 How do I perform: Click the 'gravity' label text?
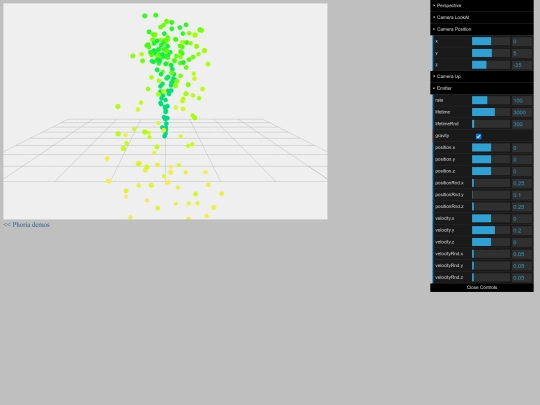[x=442, y=135]
